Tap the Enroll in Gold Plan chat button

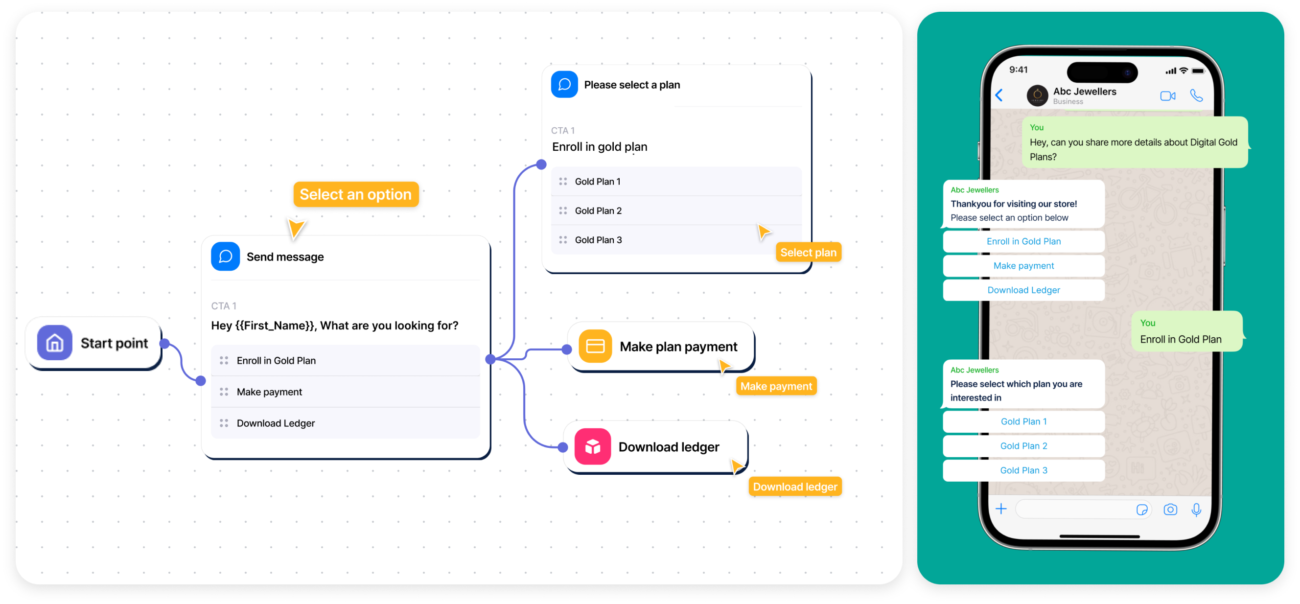click(1023, 242)
